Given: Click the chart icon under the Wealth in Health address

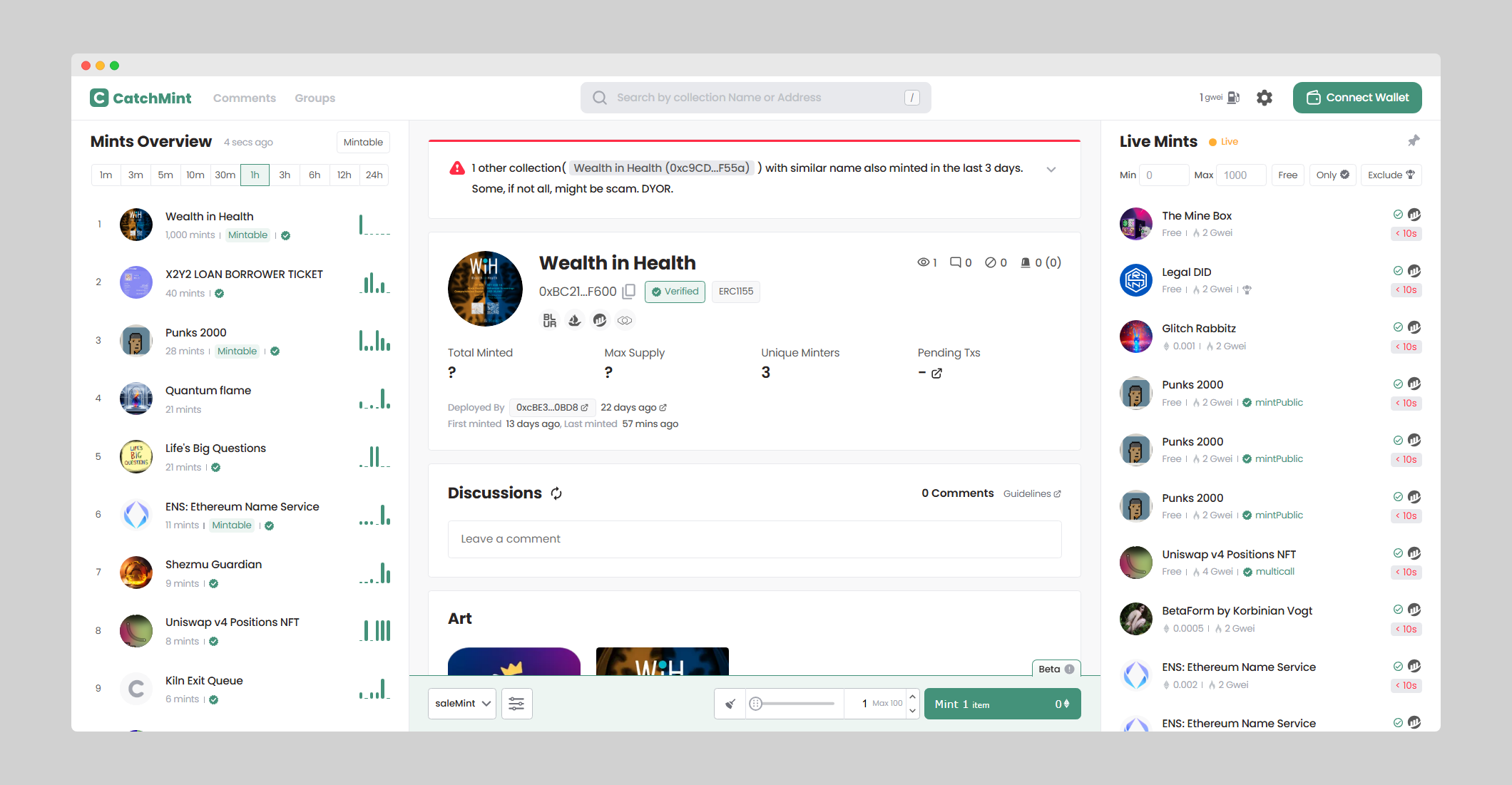Looking at the screenshot, I should (600, 321).
